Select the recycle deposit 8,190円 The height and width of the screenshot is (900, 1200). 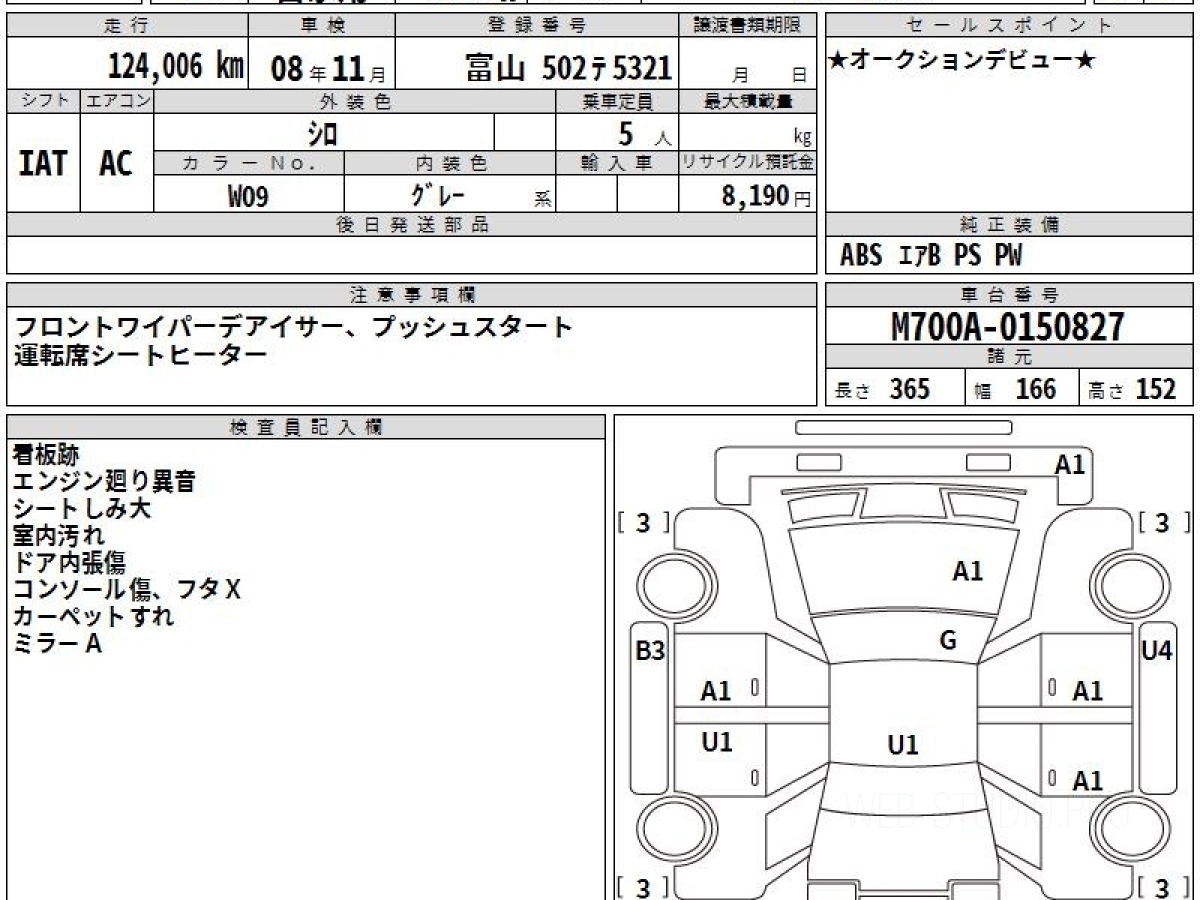pos(767,196)
